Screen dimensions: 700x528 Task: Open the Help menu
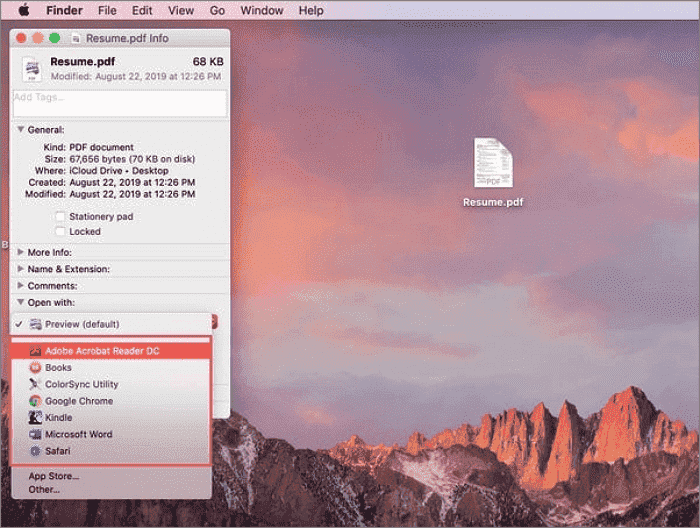point(311,10)
